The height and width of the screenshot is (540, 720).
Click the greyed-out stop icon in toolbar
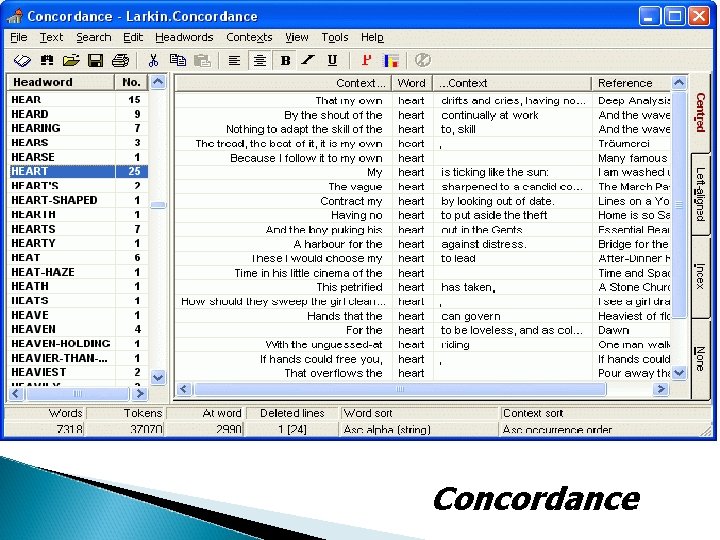coord(422,60)
